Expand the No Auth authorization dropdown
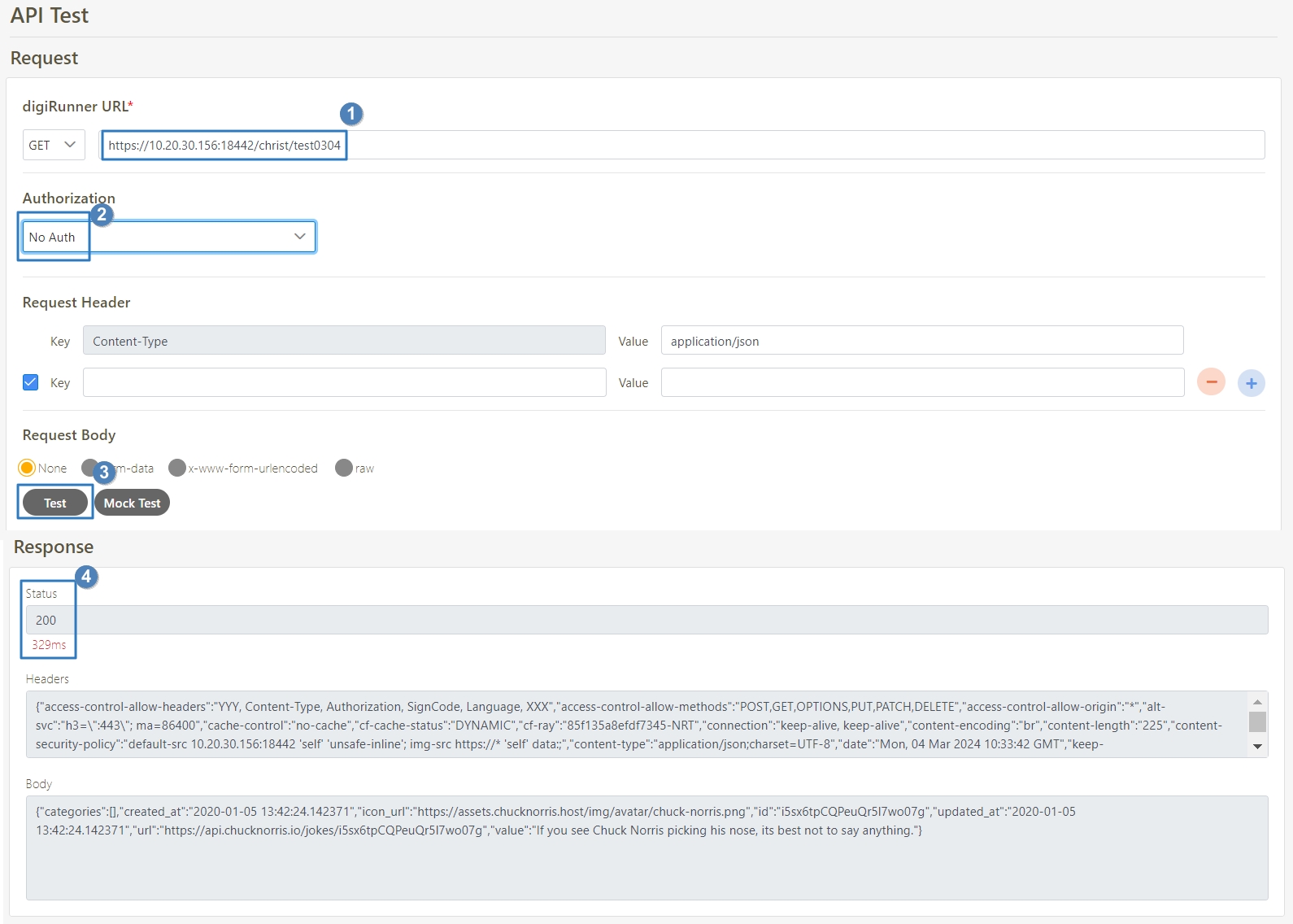This screenshot has width=1293, height=924. click(169, 237)
